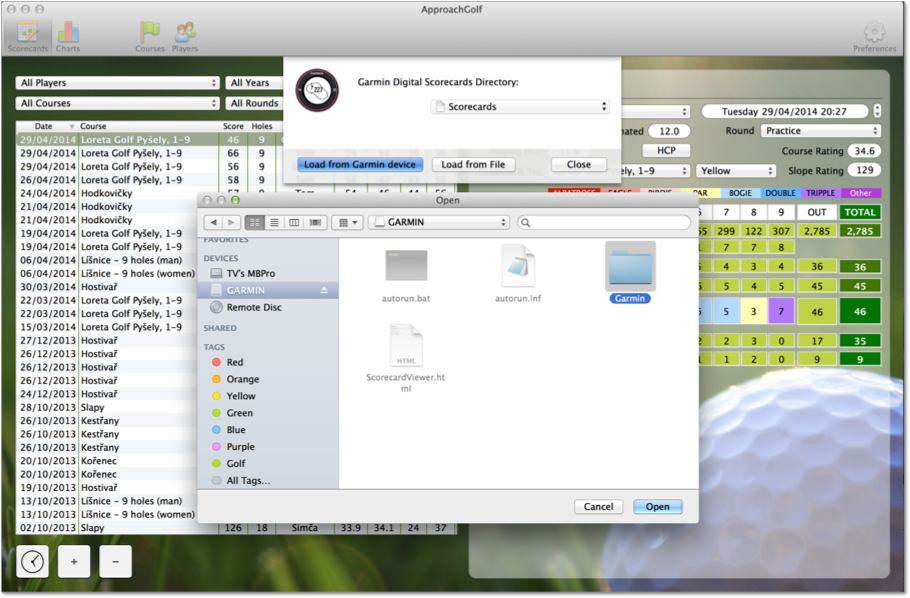
Task: Open the All Rounds filter dropdown
Action: (x=254, y=103)
